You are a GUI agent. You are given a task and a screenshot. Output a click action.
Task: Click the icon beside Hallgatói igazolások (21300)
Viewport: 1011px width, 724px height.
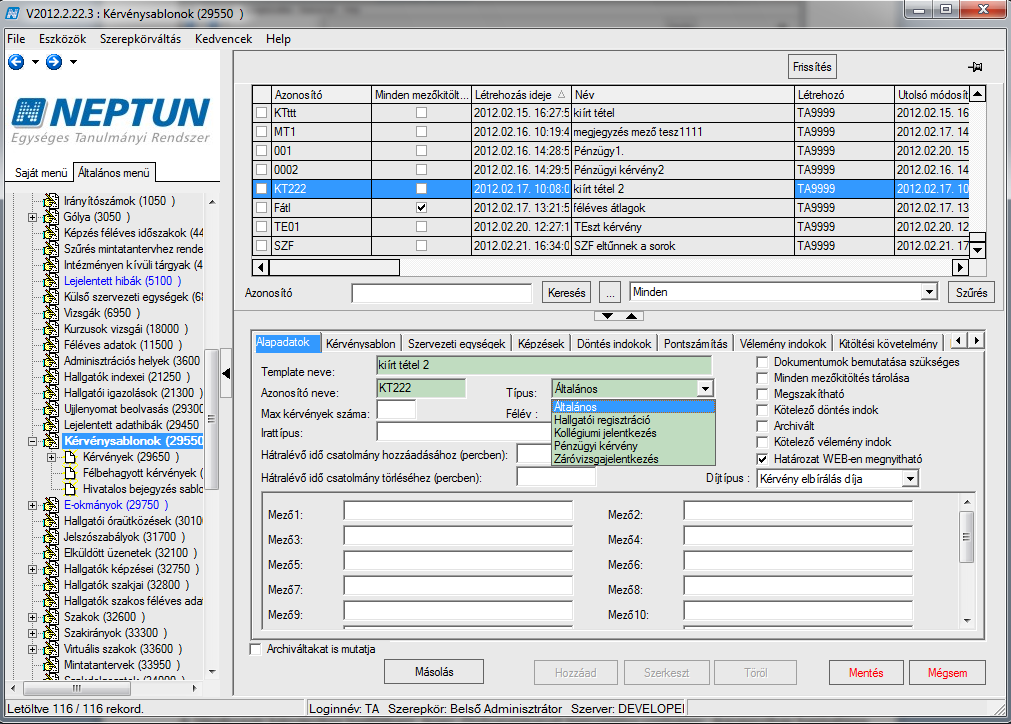coord(51,393)
